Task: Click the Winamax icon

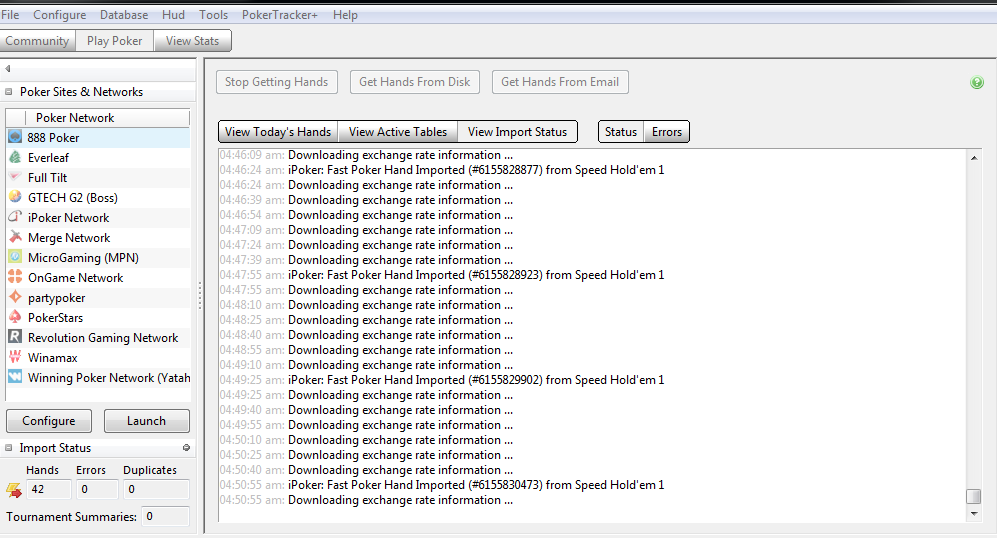Action: coord(15,357)
